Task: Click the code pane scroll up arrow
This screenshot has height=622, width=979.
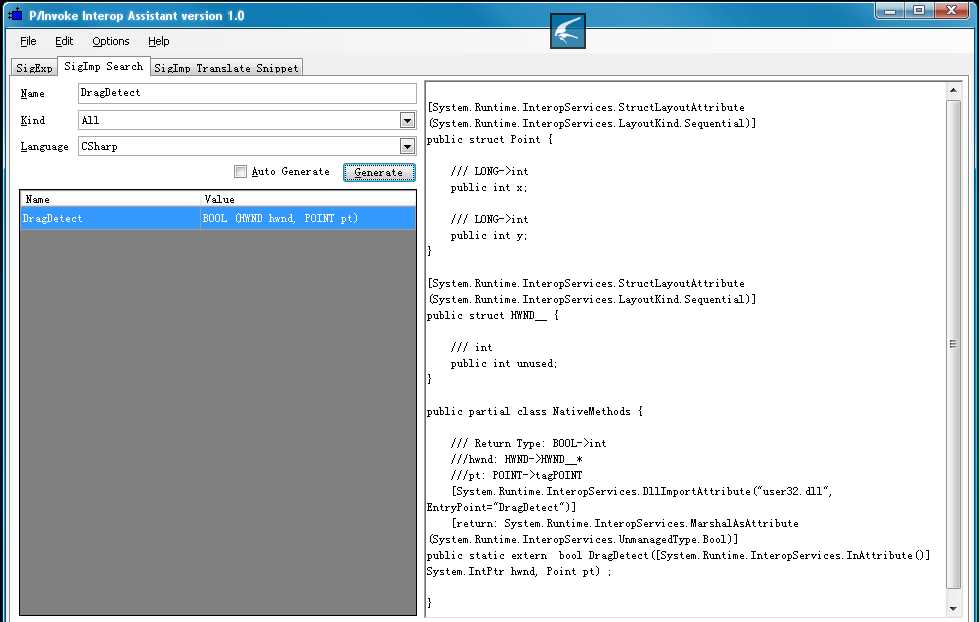Action: pos(953,91)
